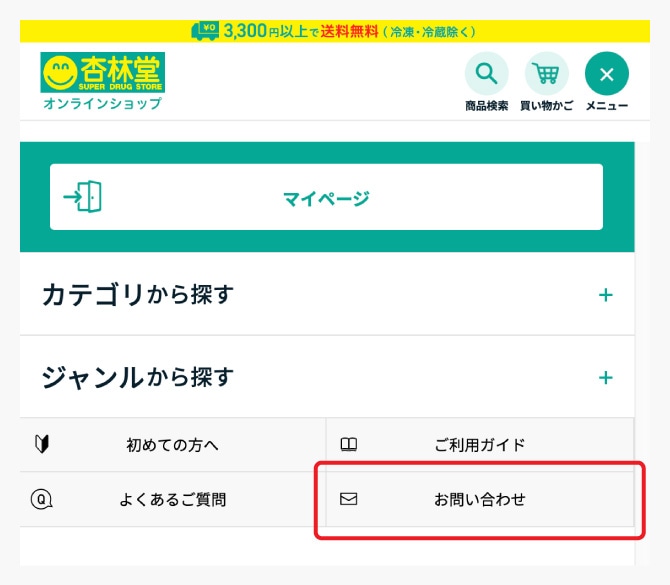670x585 pixels.
Task: Open the 買い物かご shopping cart icon
Action: point(547,73)
